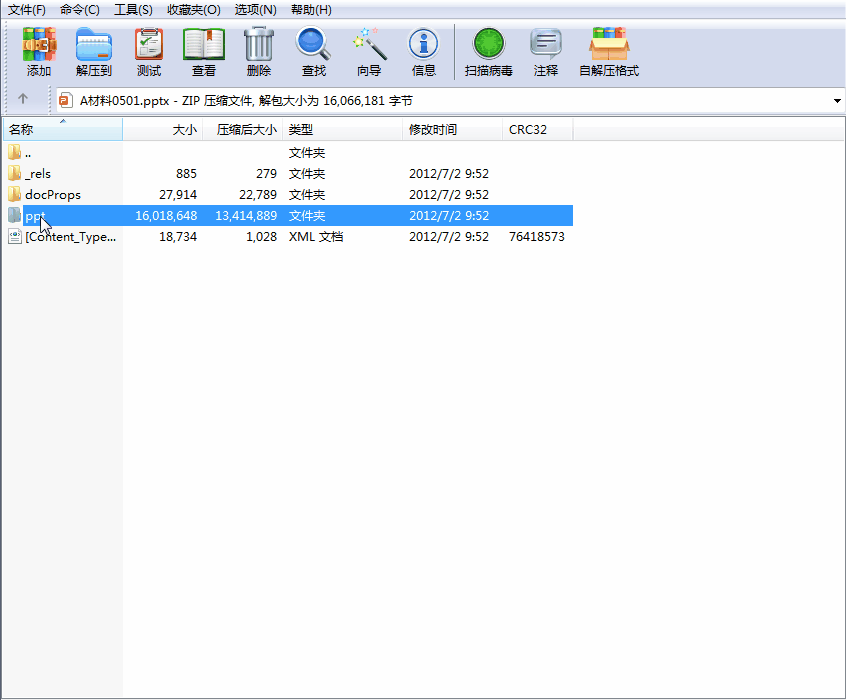Click the 添加 (Add) toolbar icon
846x700 pixels.
click(39, 44)
